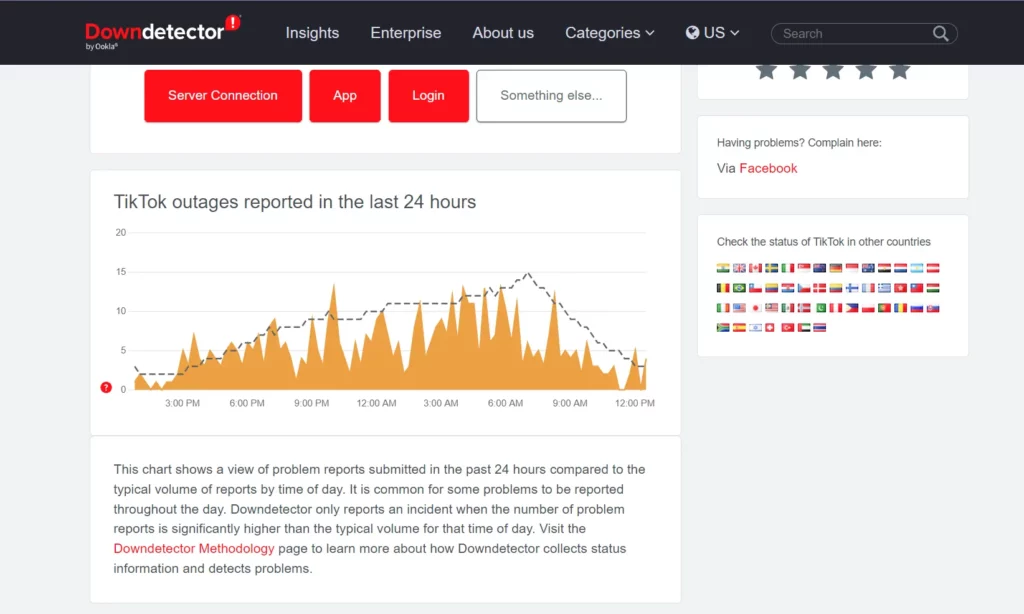
Task: Click the "Having problems? Complain here:" text
Action: 799,142
